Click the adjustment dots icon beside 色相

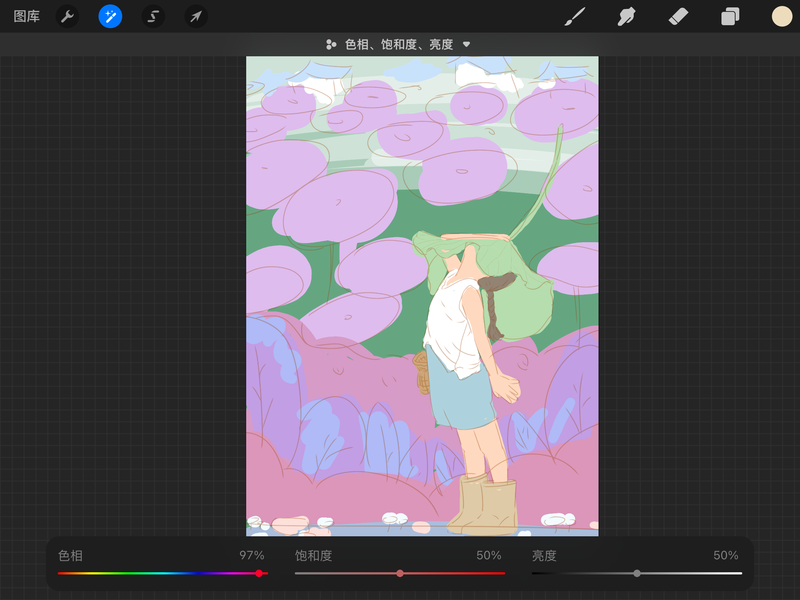click(x=331, y=44)
